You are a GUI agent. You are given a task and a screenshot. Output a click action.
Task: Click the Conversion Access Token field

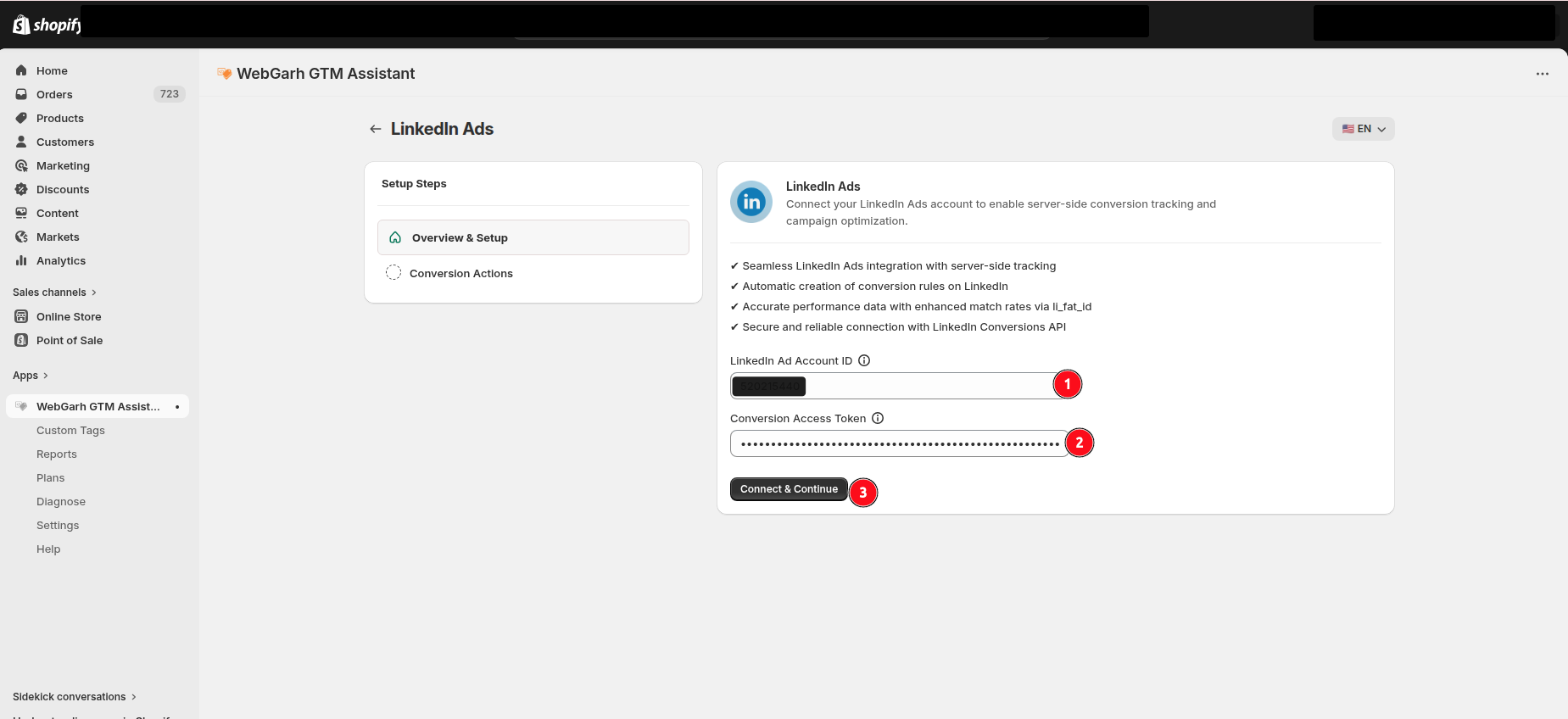click(x=899, y=443)
